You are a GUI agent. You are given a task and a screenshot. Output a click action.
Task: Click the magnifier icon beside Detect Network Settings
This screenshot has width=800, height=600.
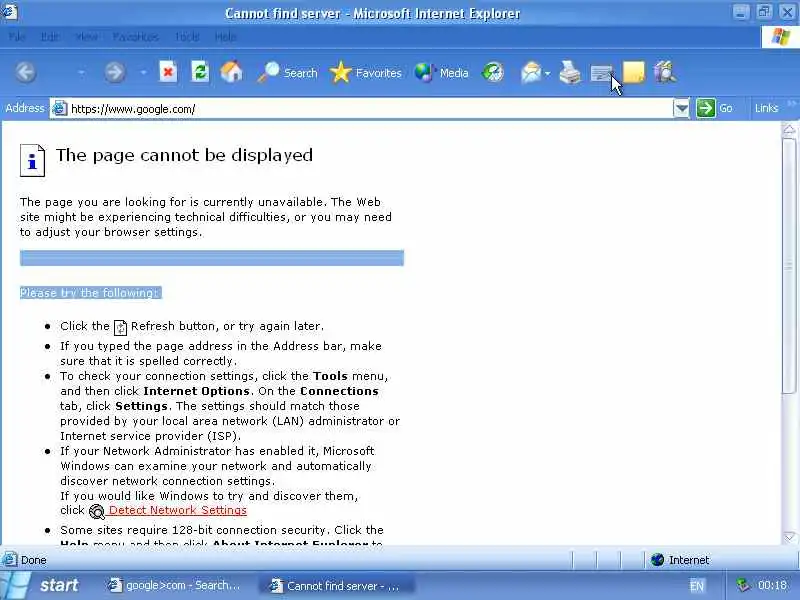click(96, 511)
